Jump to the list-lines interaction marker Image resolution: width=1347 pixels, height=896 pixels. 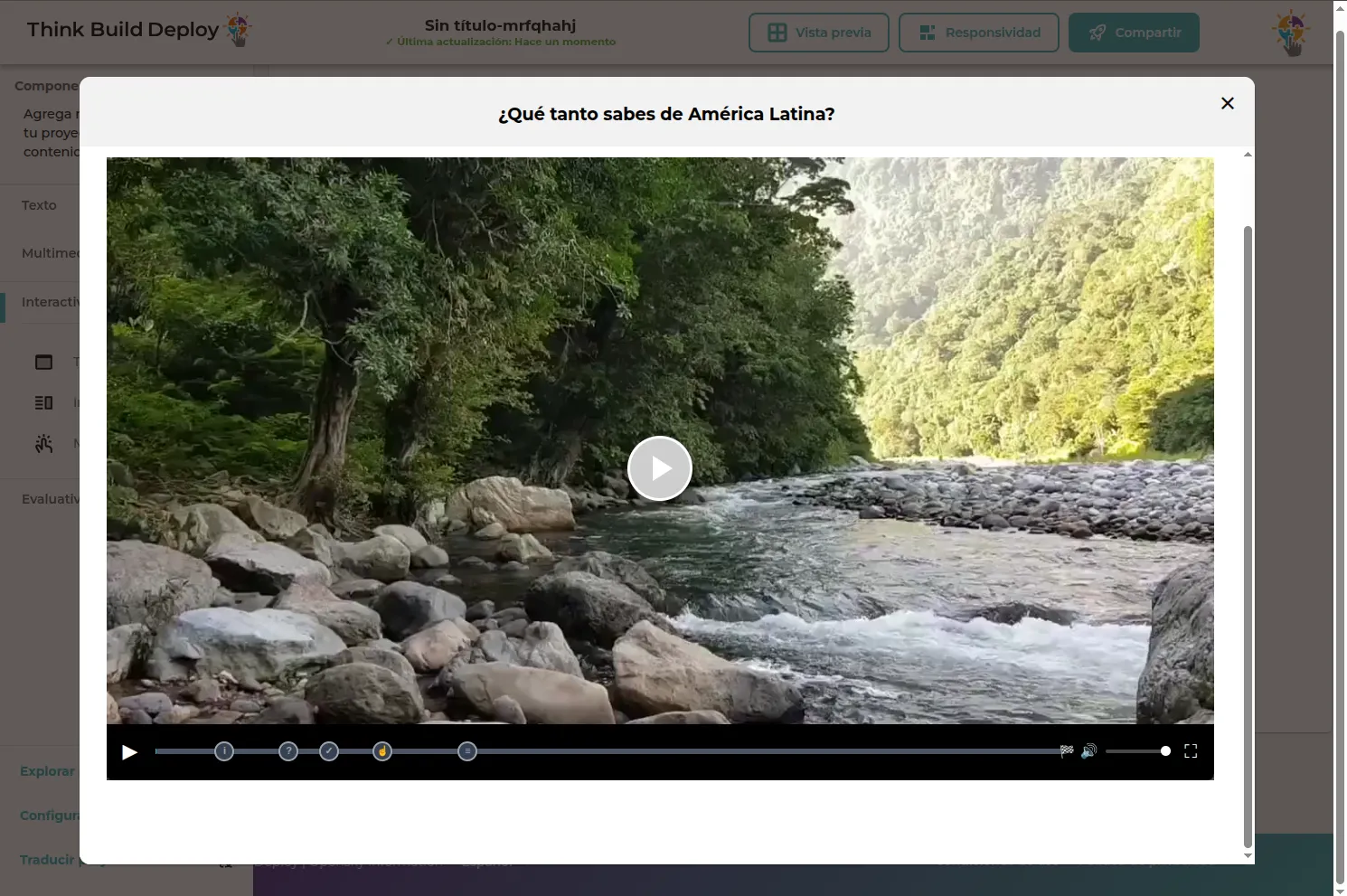click(467, 751)
